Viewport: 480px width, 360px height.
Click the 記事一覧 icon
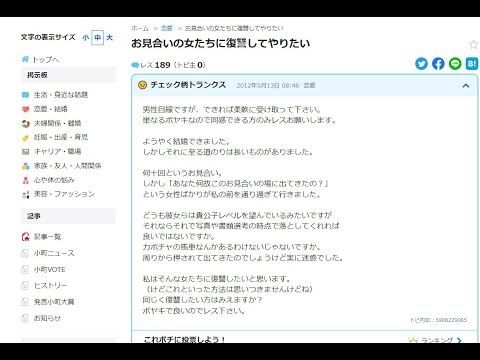[25, 237]
